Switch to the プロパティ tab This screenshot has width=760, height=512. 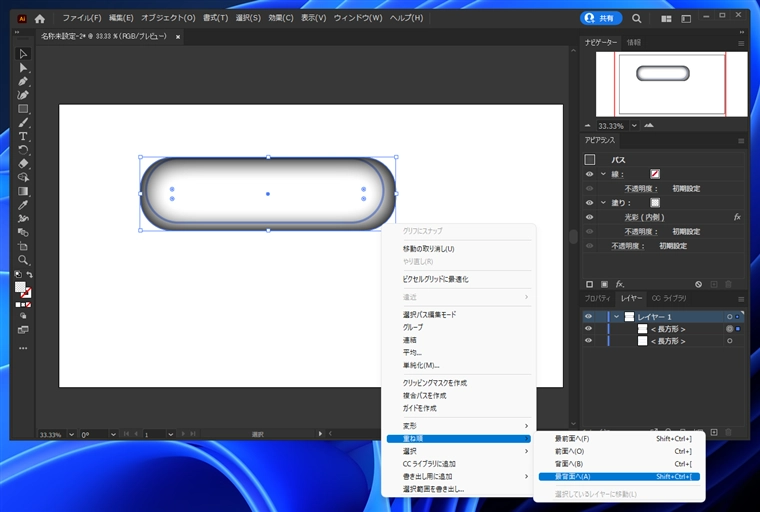[597, 298]
